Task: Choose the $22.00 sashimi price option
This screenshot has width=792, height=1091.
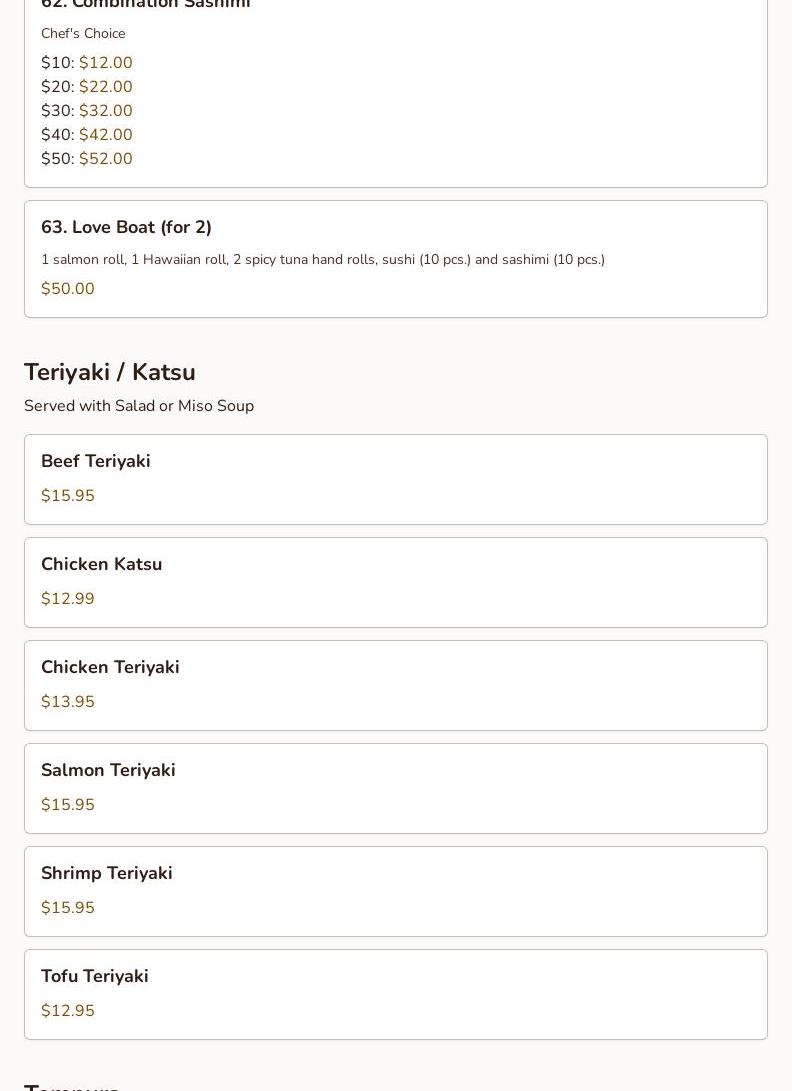Action: pyautogui.click(x=105, y=87)
